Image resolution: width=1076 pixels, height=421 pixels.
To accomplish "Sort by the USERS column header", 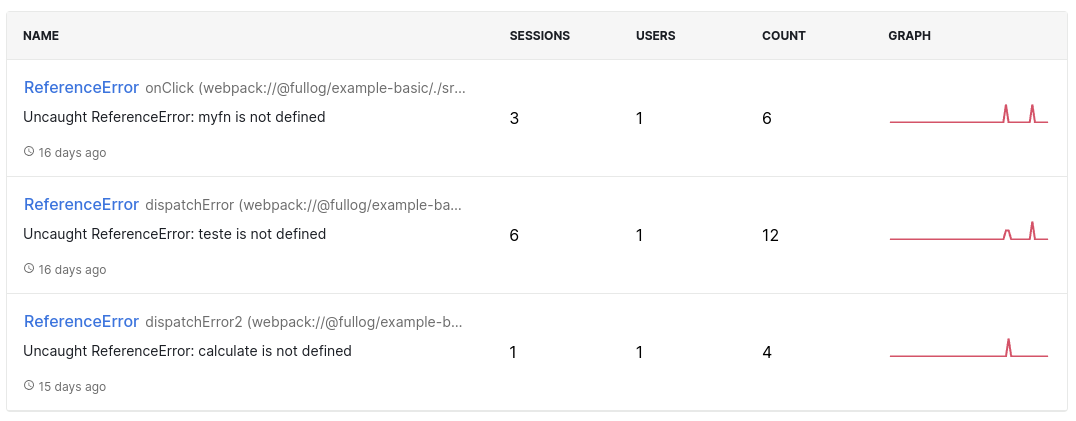I will 655,36.
